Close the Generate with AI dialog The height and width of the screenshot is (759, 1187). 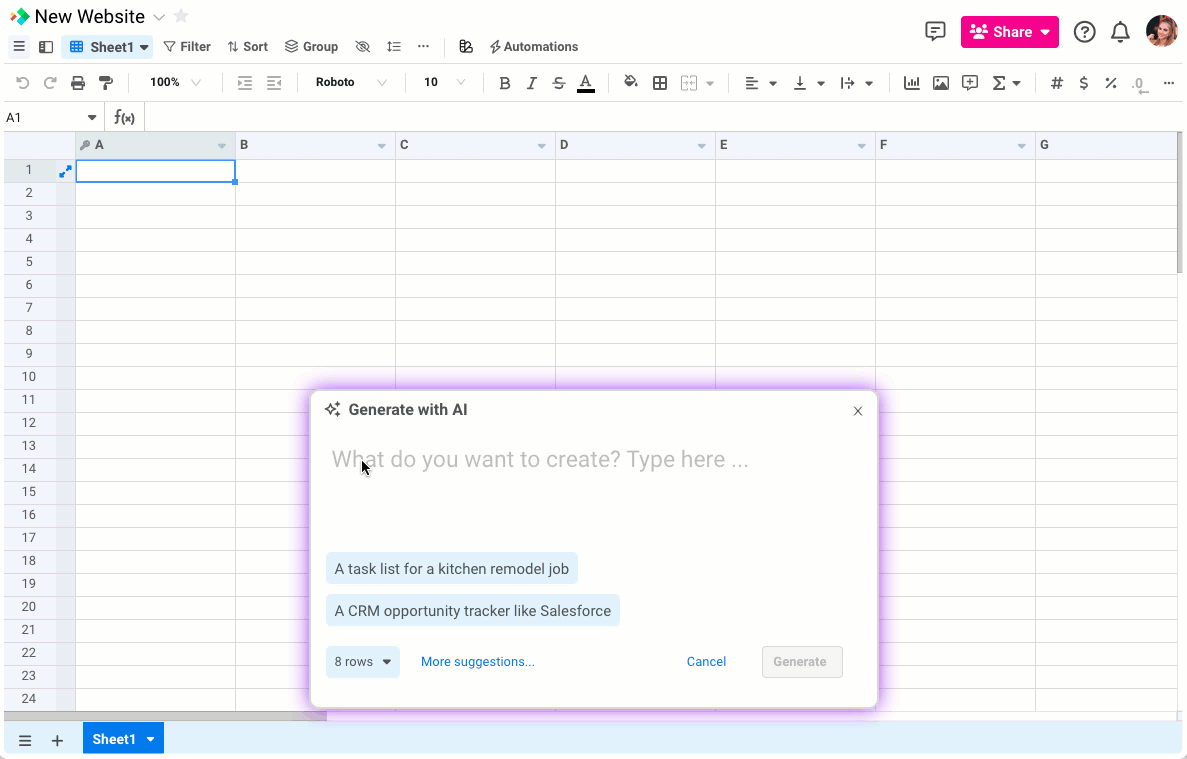pyautogui.click(x=858, y=411)
